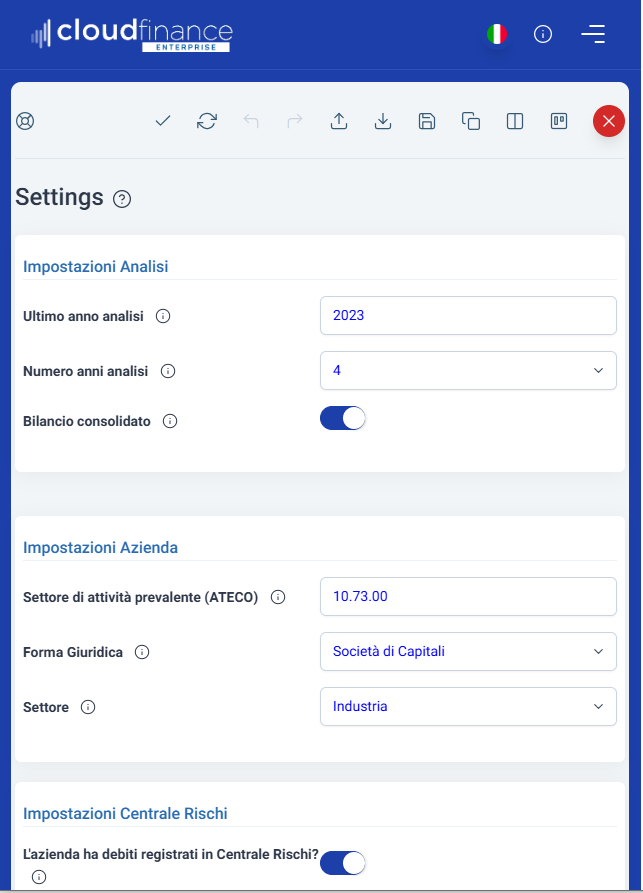Toggle the split columns layout icon
The height and width of the screenshot is (893, 643).
pos(515,121)
